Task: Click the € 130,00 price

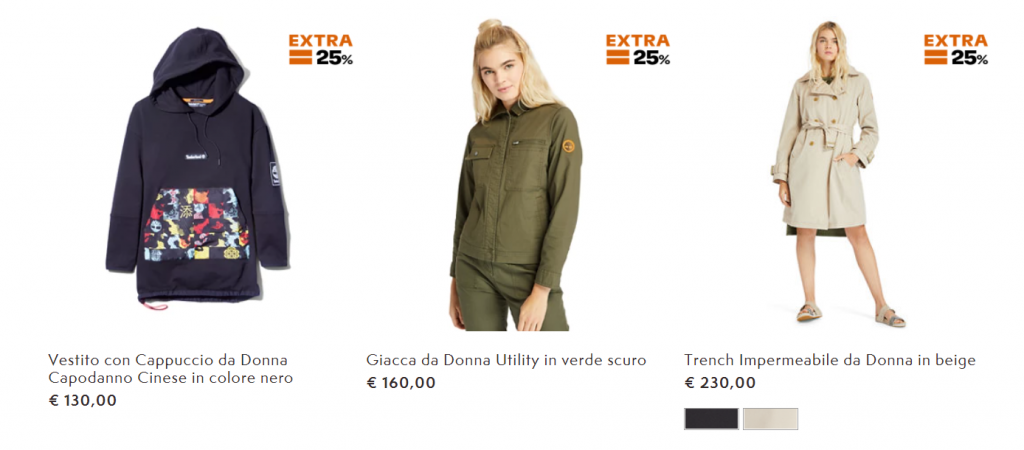Action: [x=83, y=400]
